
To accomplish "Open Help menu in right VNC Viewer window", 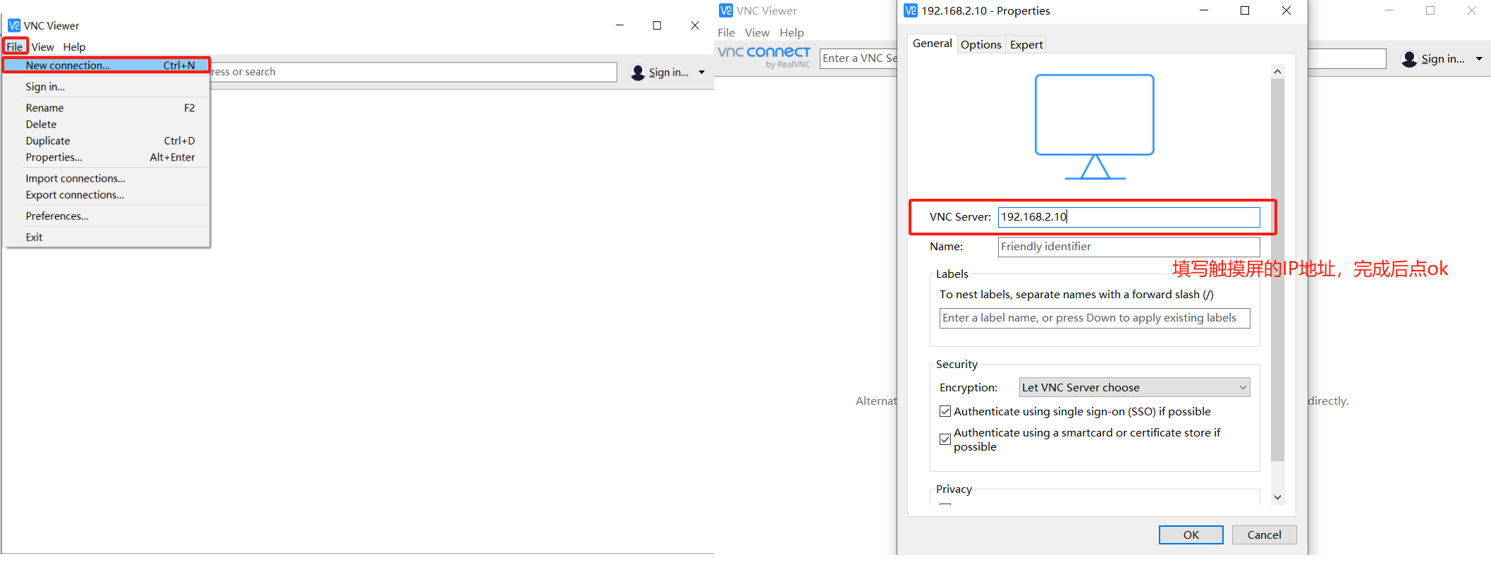I will (791, 33).
